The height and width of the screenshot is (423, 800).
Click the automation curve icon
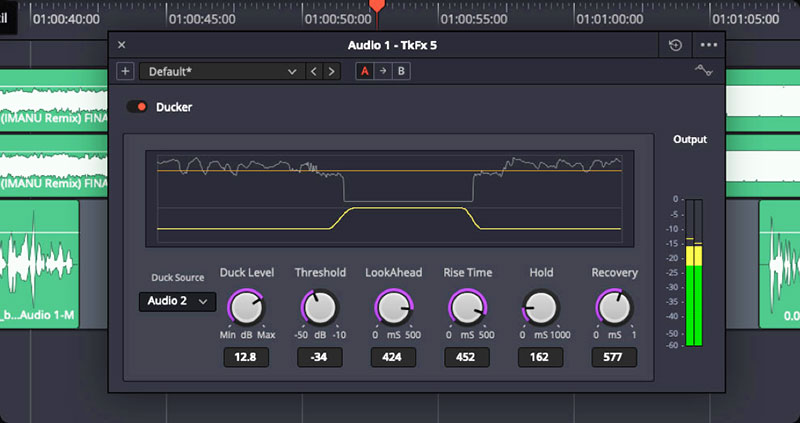(x=704, y=70)
